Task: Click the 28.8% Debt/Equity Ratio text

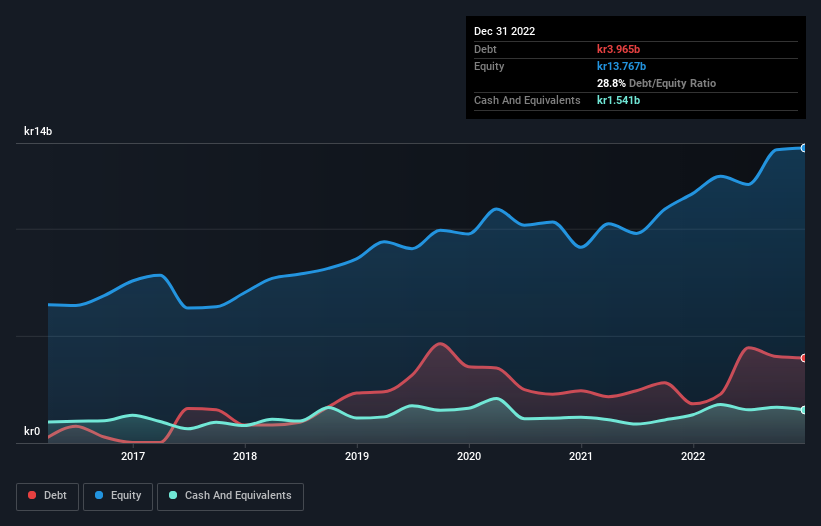Action: click(x=657, y=83)
